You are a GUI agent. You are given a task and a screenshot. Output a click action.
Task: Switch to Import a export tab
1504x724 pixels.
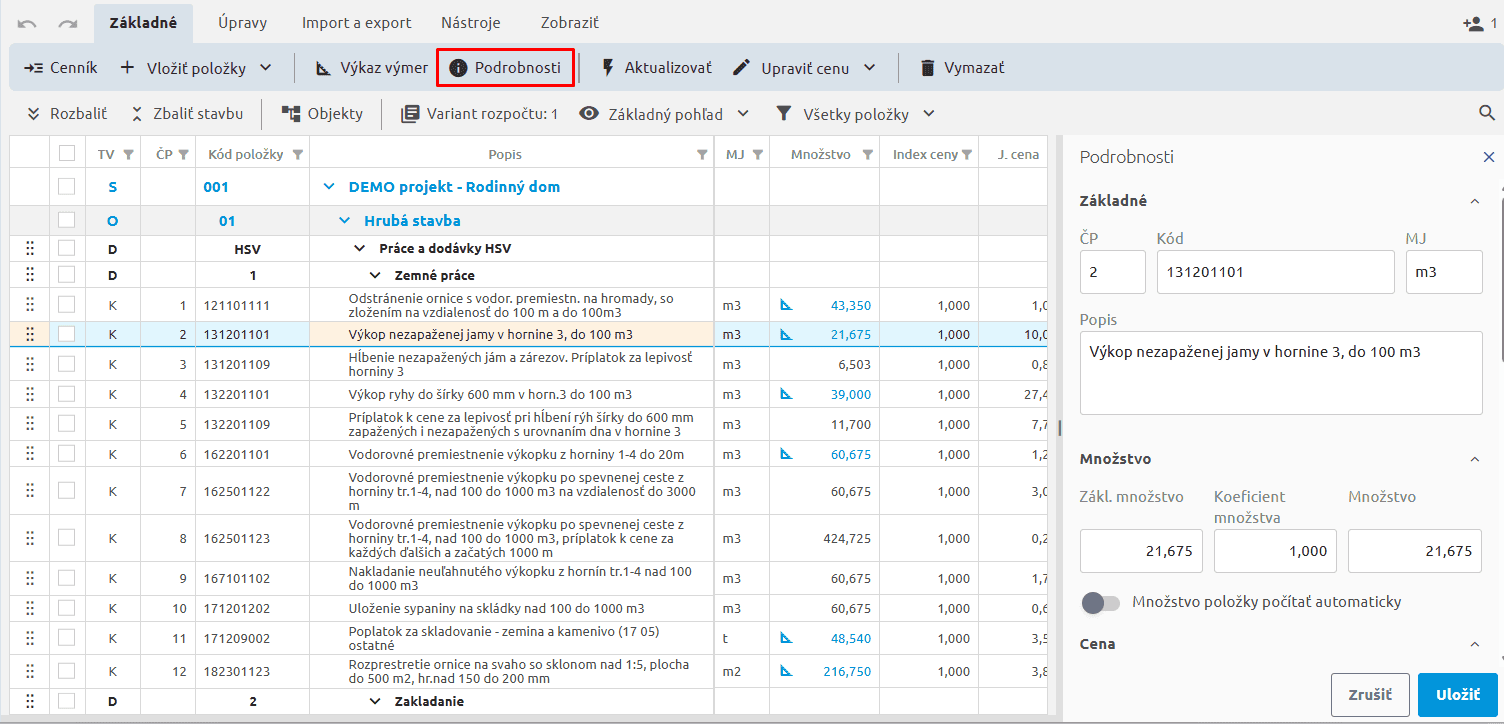coord(357,22)
